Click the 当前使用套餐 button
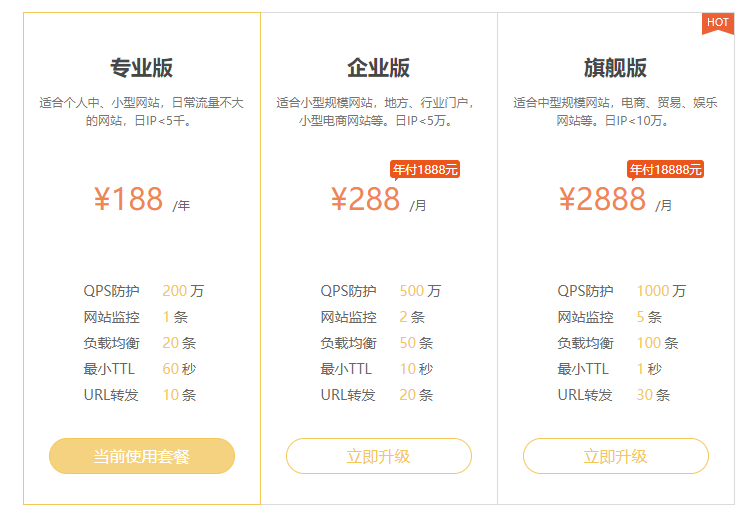Viewport: 750px width, 513px height. pyautogui.click(x=142, y=456)
